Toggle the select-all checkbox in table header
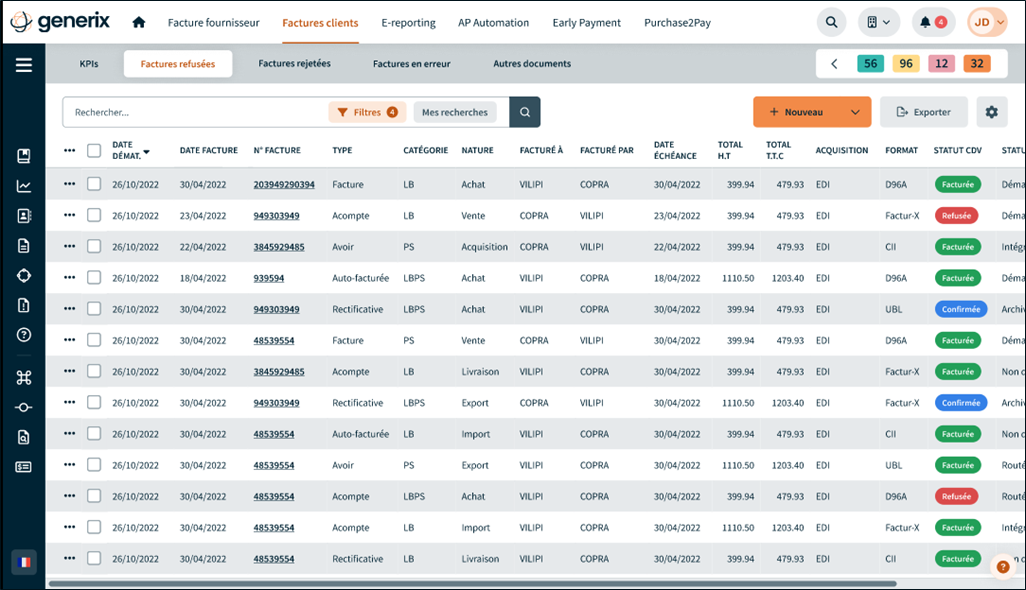The width and height of the screenshot is (1026, 590). tap(94, 151)
